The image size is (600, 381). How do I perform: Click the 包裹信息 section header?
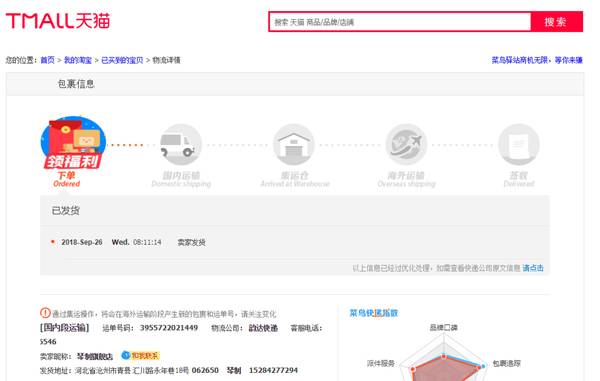point(76,84)
